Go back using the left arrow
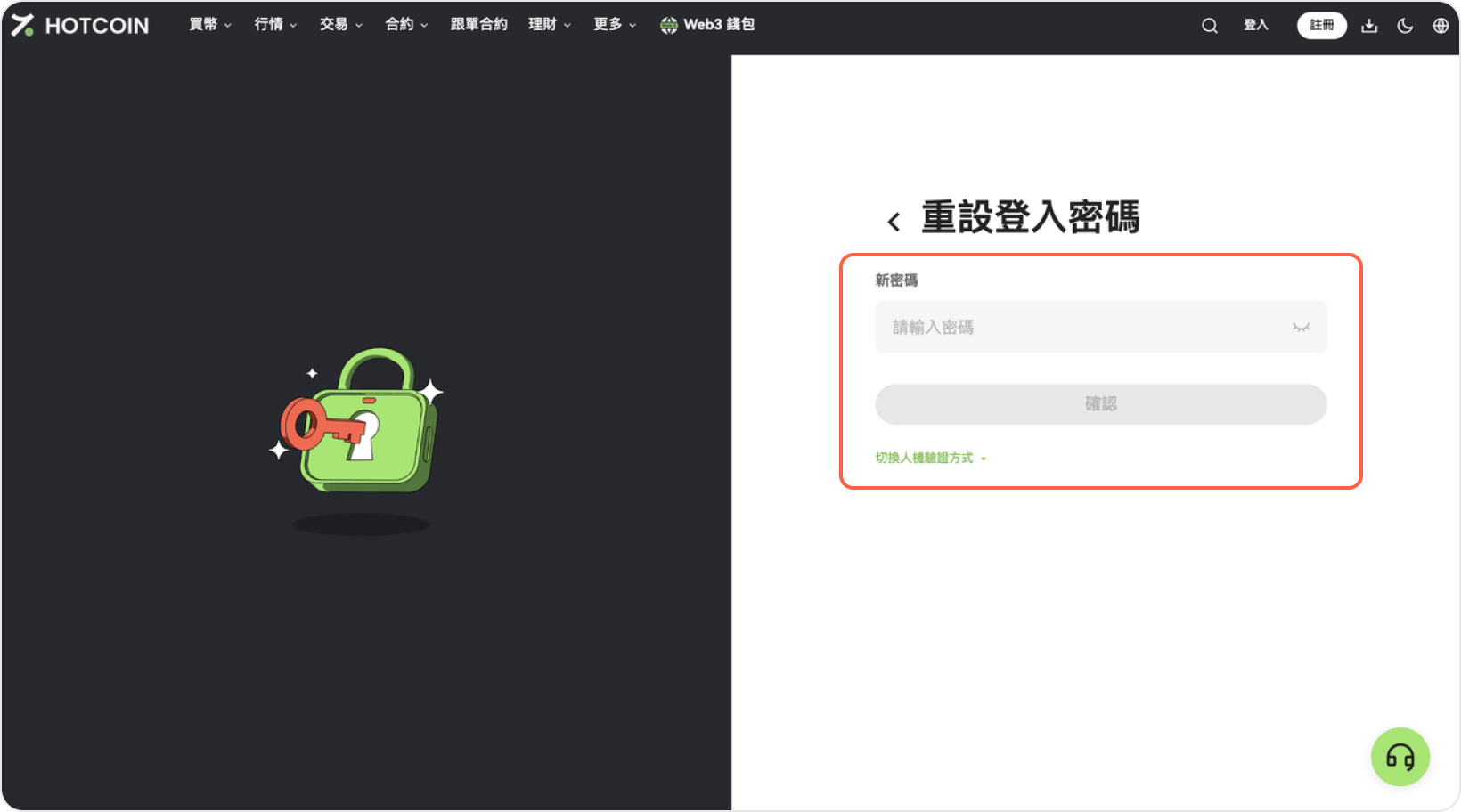1461x812 pixels. click(894, 222)
